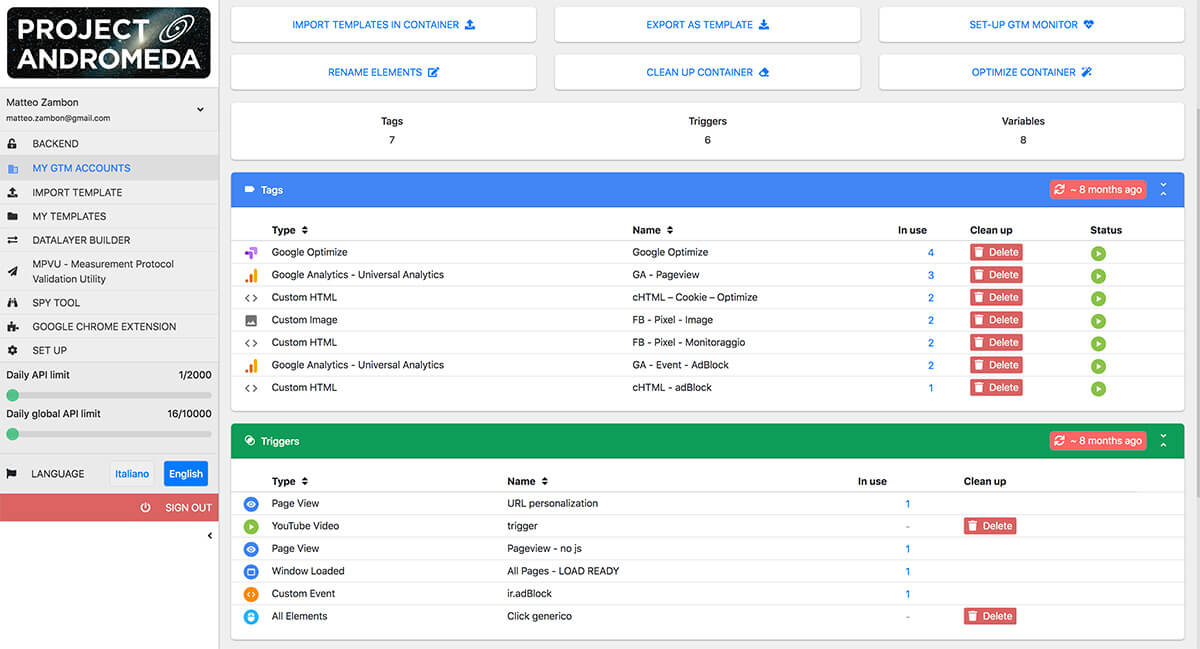Sort Tags table by Type
The width and height of the screenshot is (1200, 649).
tap(290, 230)
